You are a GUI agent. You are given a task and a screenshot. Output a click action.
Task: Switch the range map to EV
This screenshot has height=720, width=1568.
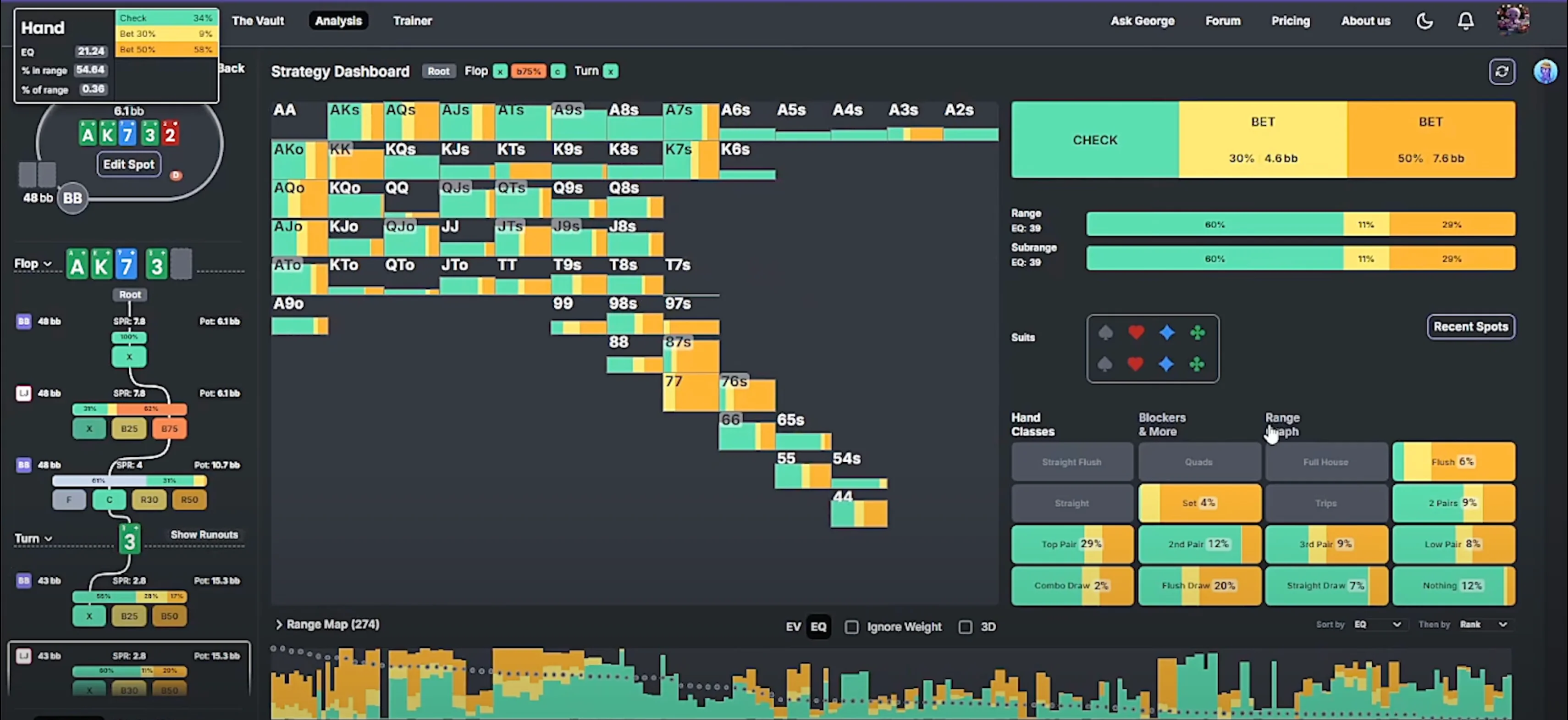793,627
